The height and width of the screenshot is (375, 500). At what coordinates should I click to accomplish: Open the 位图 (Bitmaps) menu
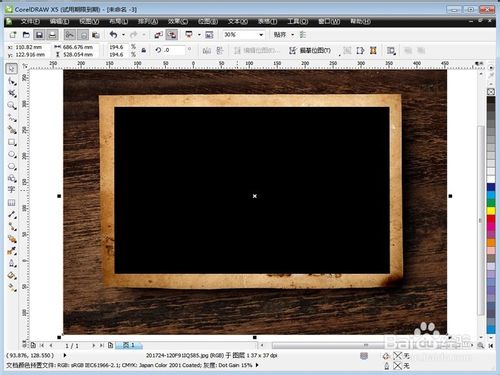[x=208, y=21]
